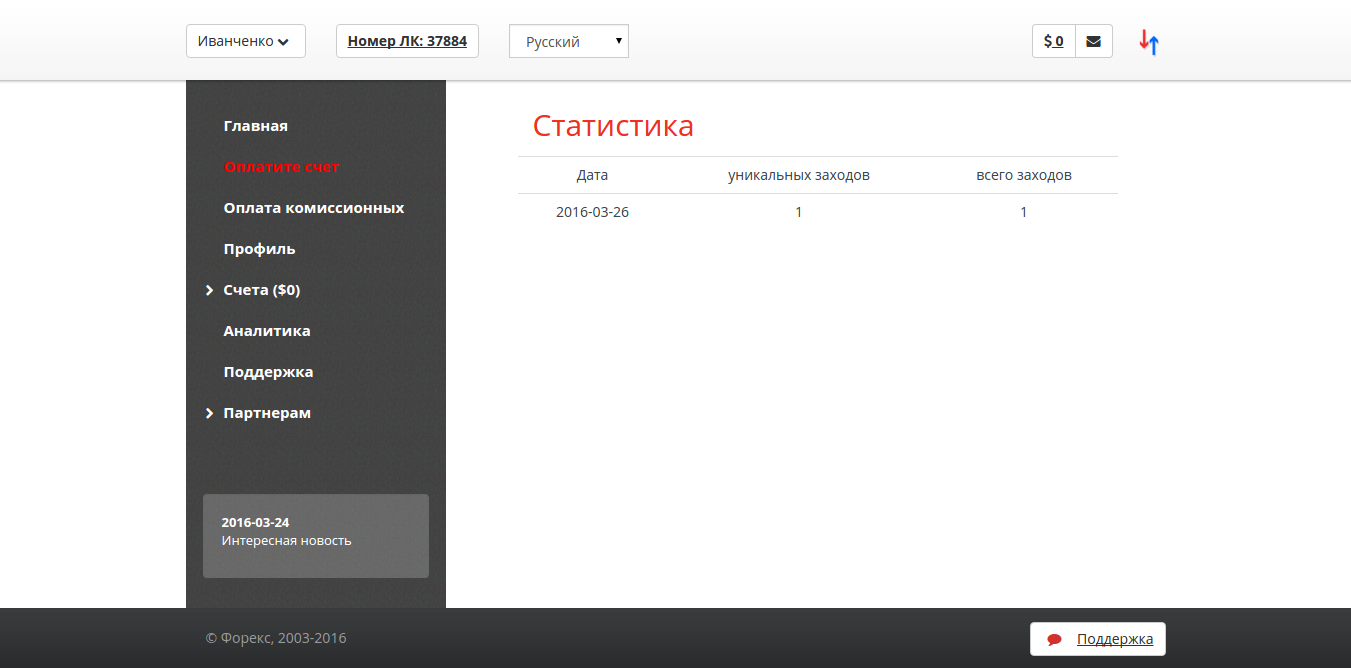Open Оплата комиссионных menu item
Image resolution: width=1351 pixels, height=668 pixels.
tap(314, 208)
